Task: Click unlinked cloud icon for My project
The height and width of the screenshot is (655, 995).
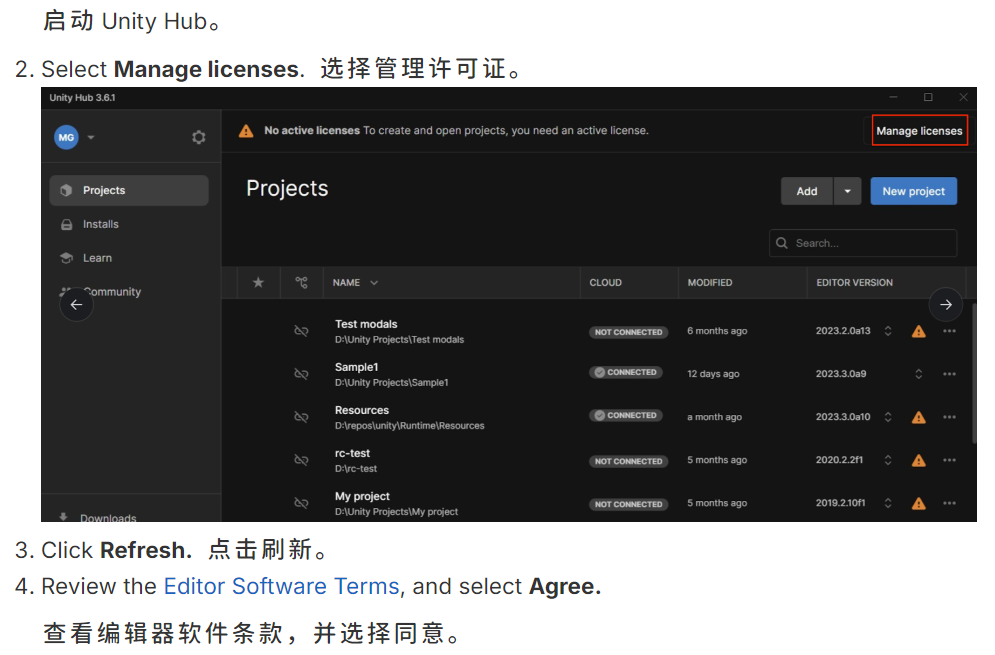Action: [x=301, y=503]
